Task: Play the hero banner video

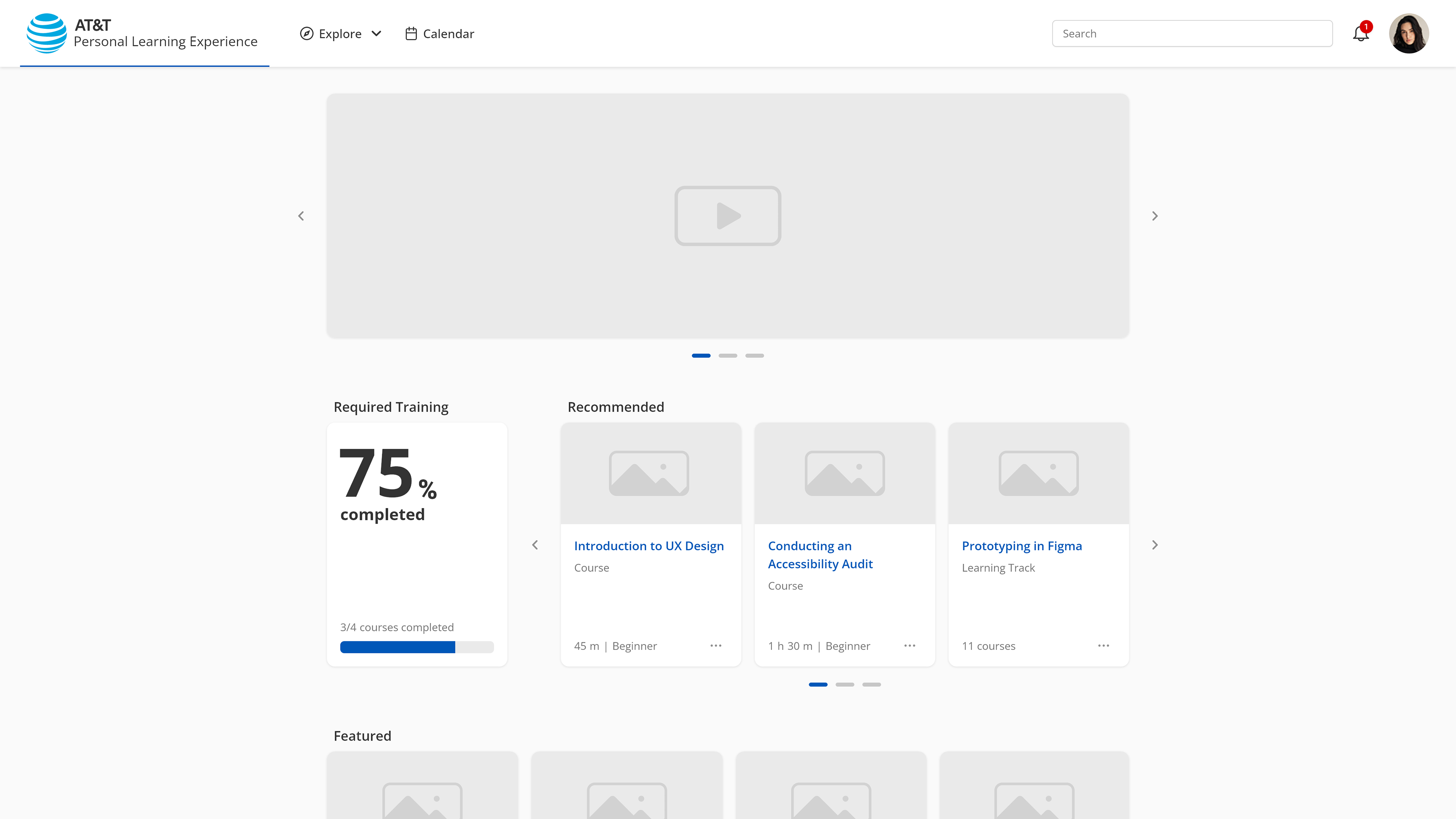Action: pyautogui.click(x=728, y=216)
